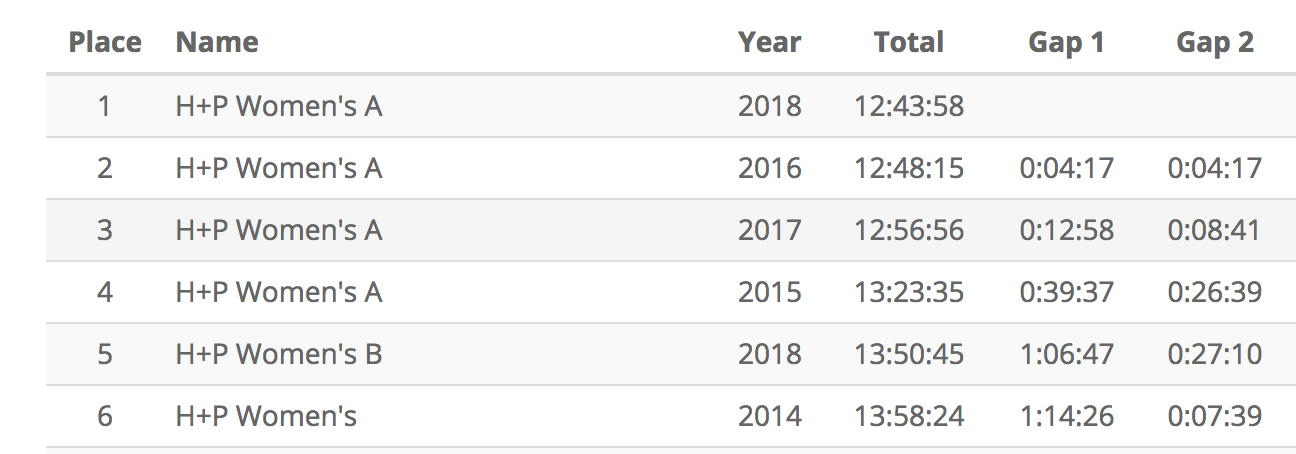Image resolution: width=1296 pixels, height=454 pixels.
Task: Click the 2014 year cell
Action: 769,416
